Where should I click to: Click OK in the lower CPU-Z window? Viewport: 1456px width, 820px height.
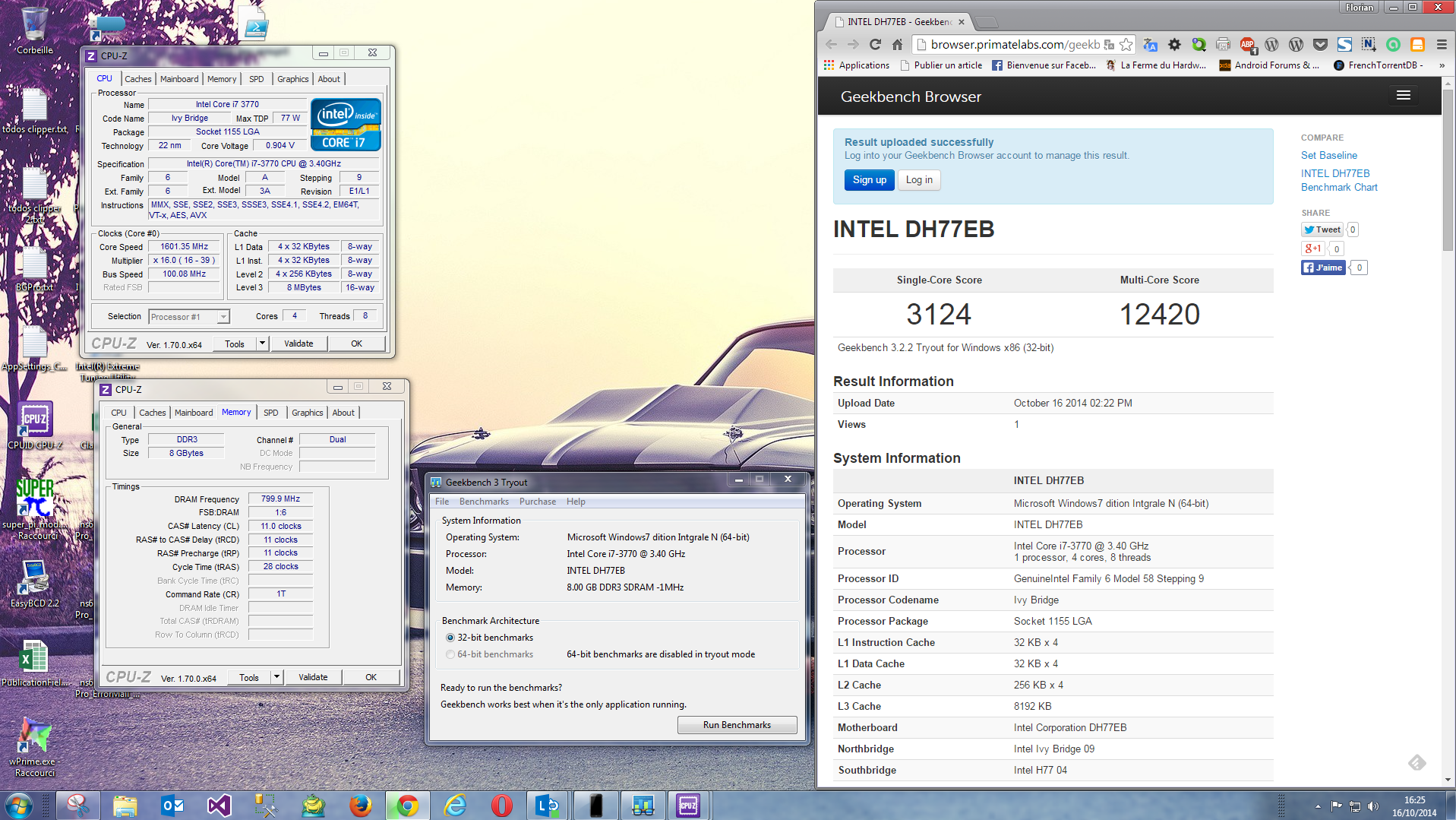tap(371, 677)
